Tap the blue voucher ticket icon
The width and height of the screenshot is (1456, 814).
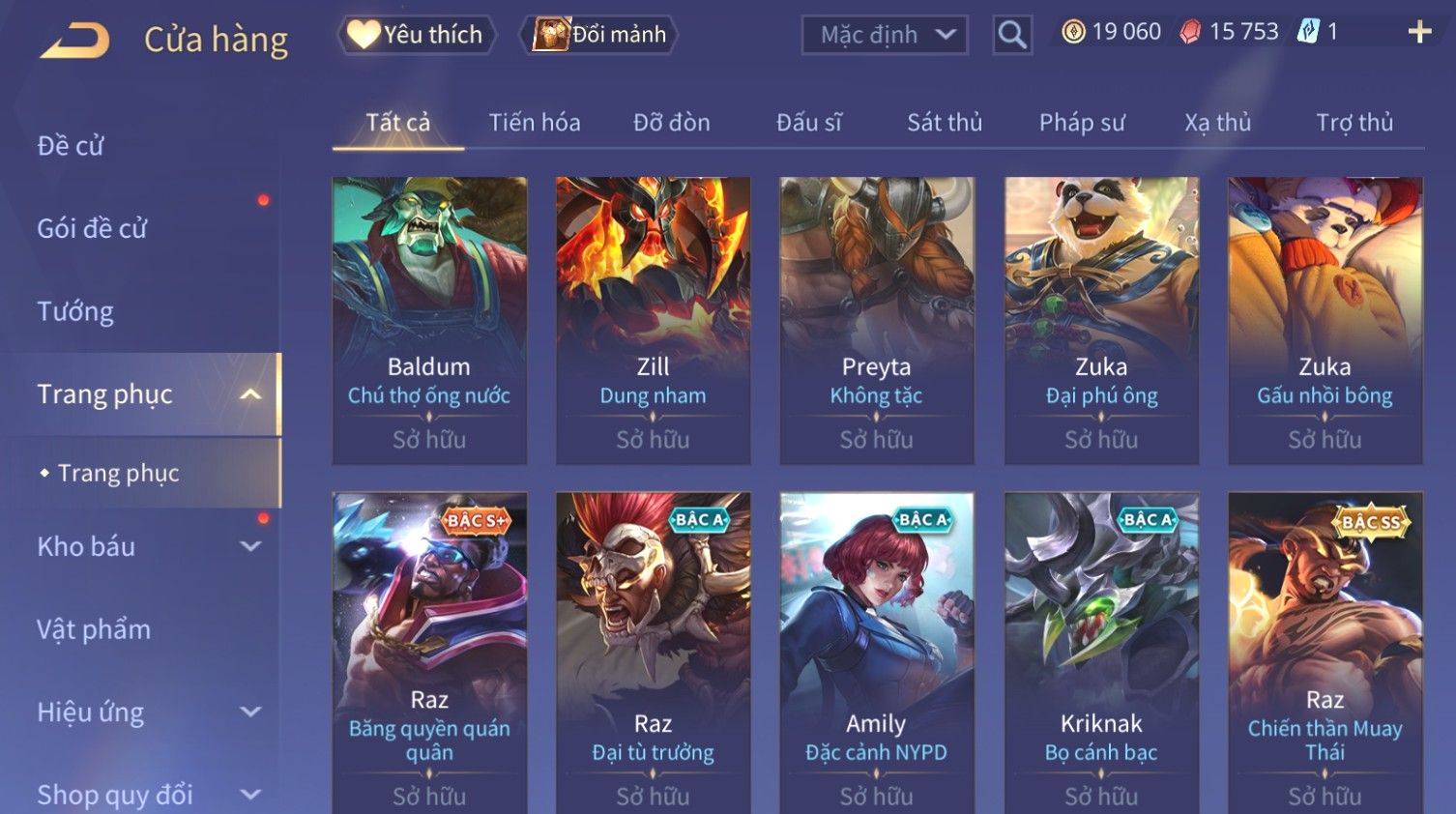click(1308, 32)
